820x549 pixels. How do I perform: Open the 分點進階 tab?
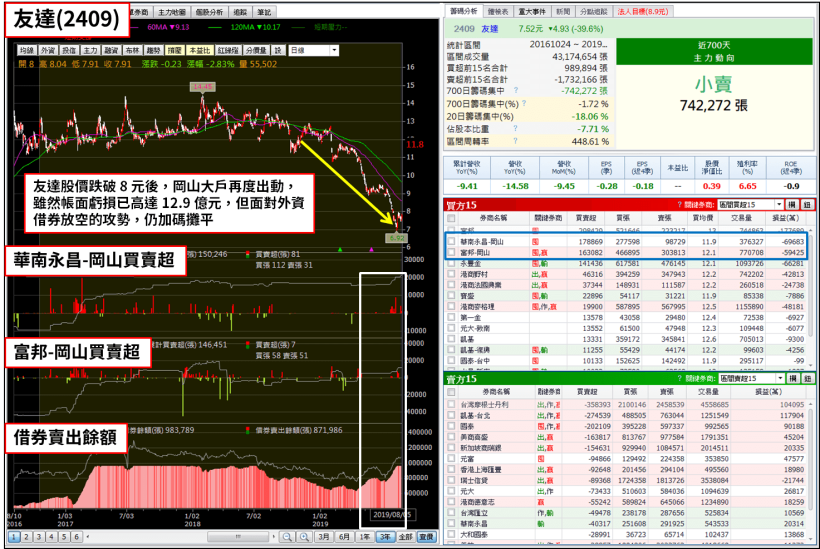pos(594,11)
